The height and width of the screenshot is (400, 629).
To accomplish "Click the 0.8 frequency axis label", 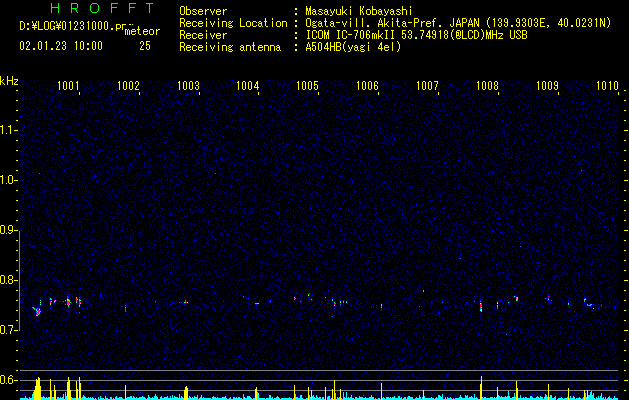I will (8, 280).
